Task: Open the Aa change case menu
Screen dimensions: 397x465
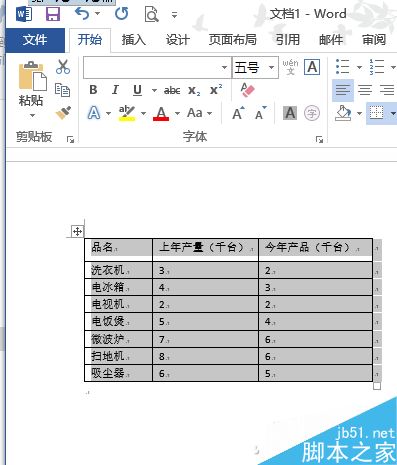Action: (x=199, y=113)
